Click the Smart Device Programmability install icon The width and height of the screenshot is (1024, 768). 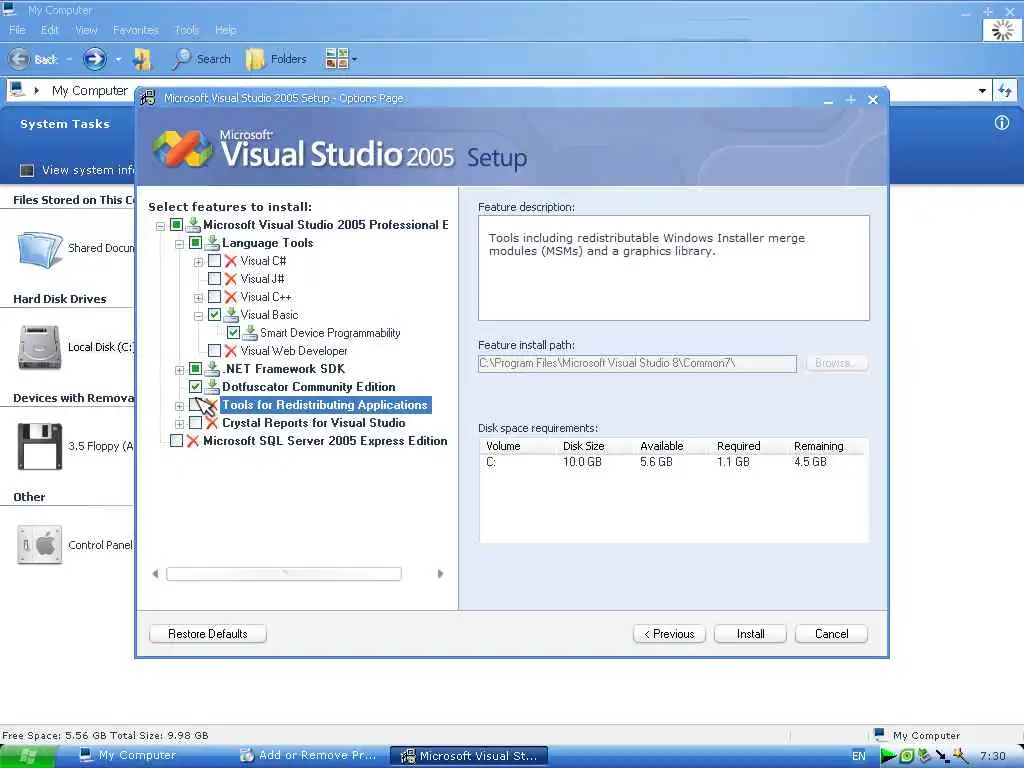coord(249,333)
